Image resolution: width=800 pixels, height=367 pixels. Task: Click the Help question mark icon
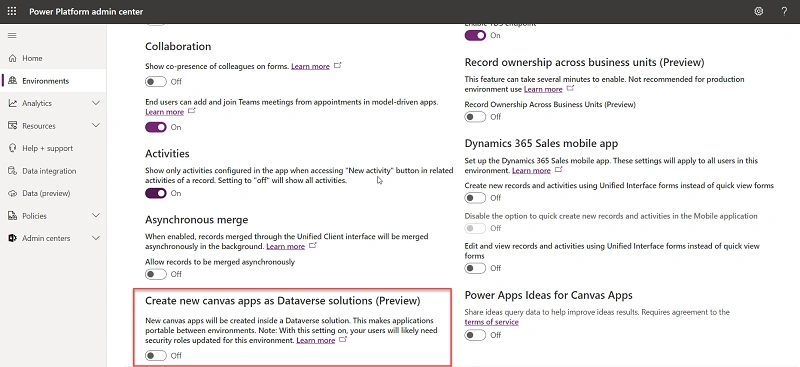point(784,11)
